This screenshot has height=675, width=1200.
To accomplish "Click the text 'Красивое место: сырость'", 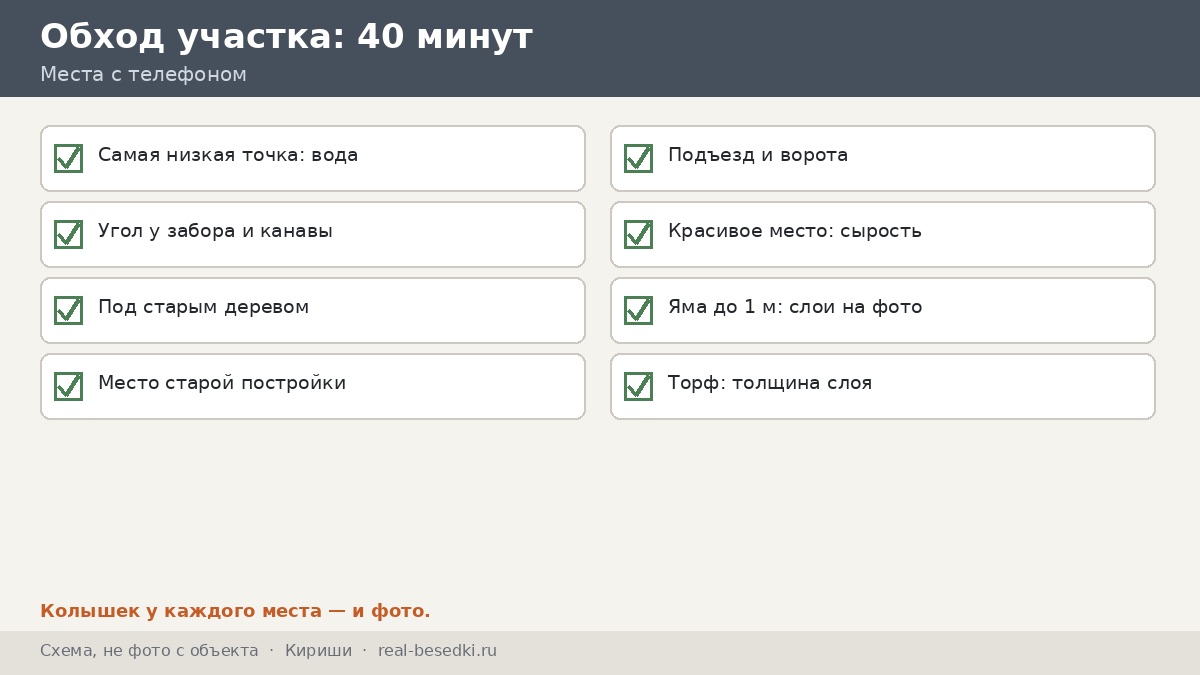I will pyautogui.click(x=795, y=231).
